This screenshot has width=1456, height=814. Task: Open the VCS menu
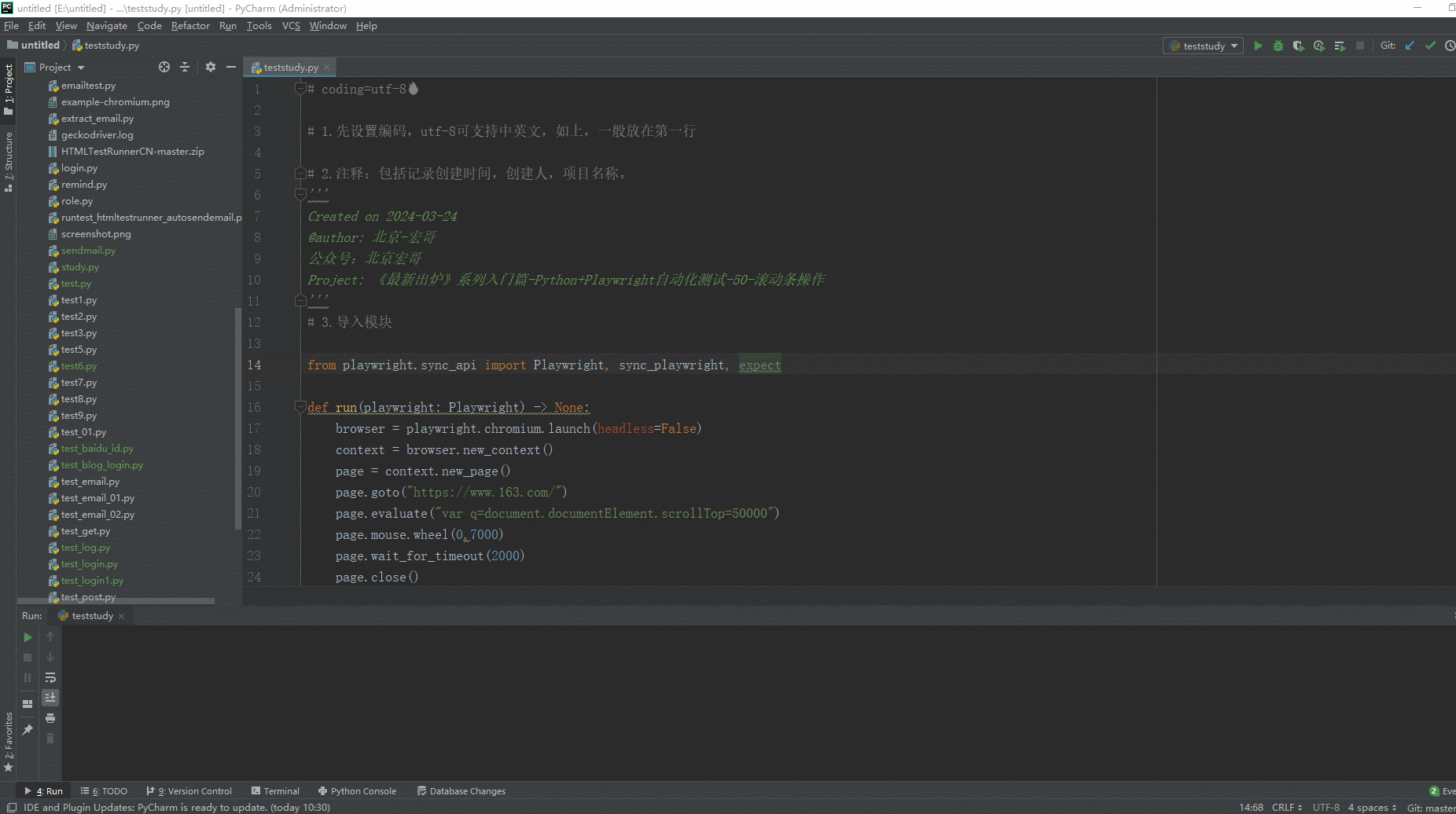click(x=291, y=25)
